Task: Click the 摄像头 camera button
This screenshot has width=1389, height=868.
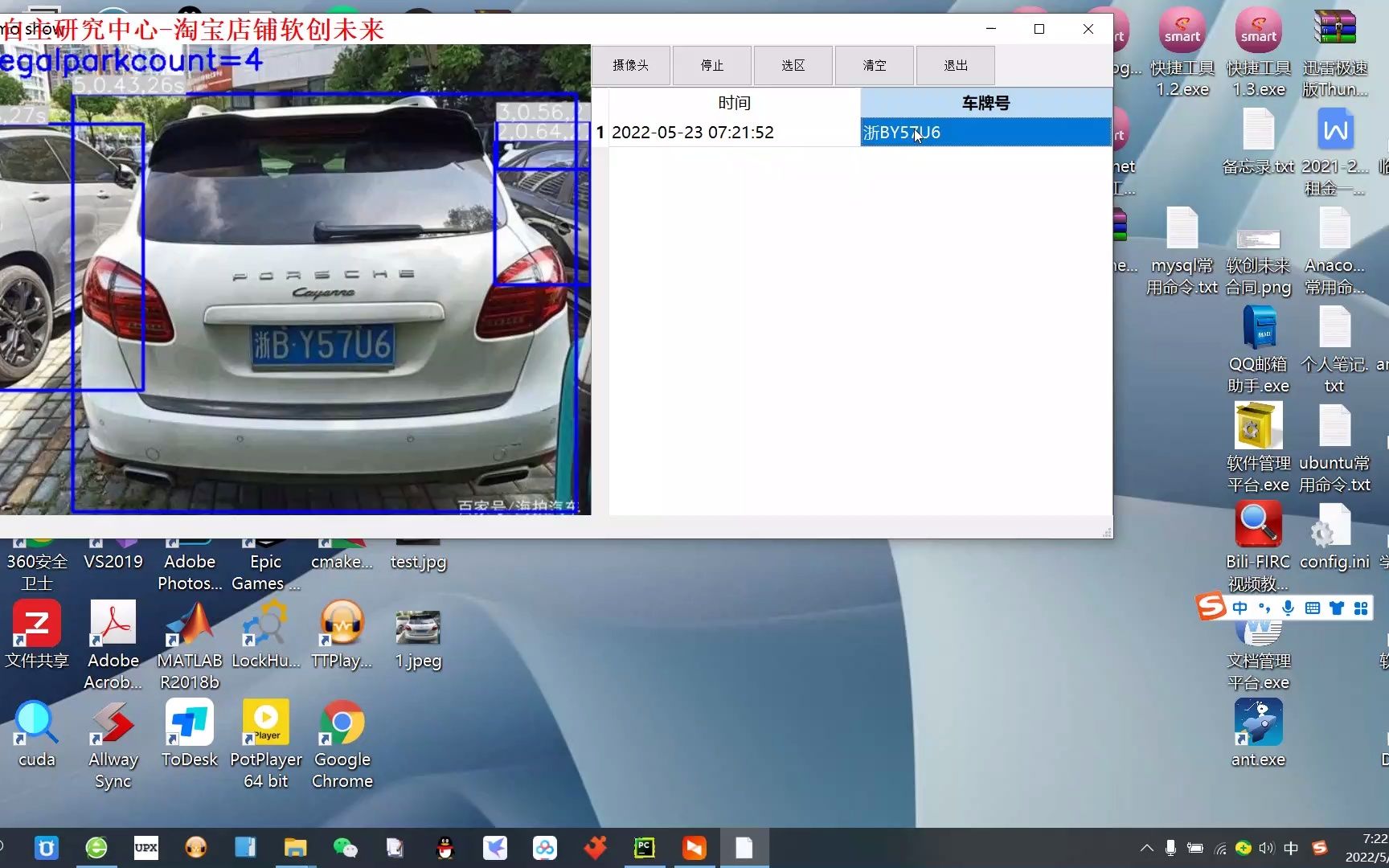Action: click(x=631, y=65)
